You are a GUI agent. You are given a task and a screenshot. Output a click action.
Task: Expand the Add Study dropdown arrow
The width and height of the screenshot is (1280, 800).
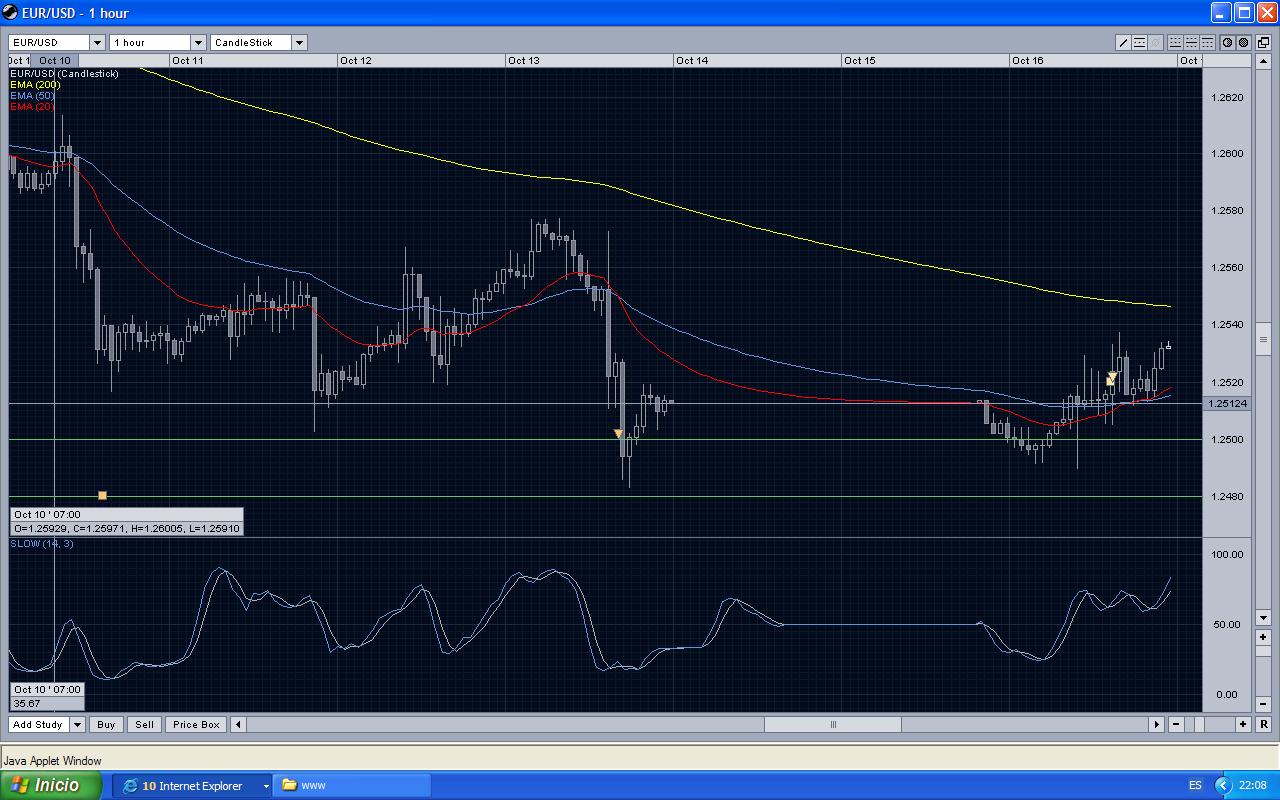click(x=77, y=724)
